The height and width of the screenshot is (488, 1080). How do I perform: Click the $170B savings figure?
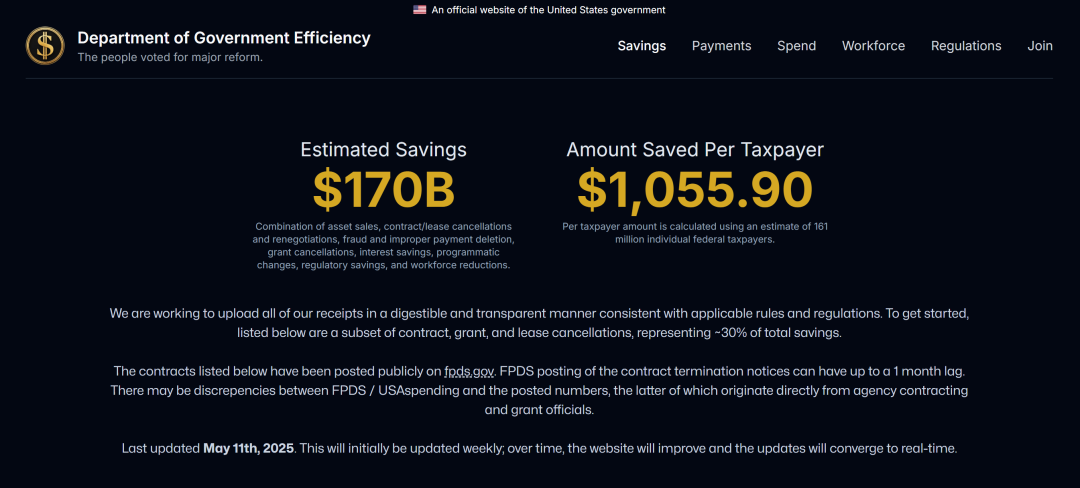pyautogui.click(x=384, y=190)
